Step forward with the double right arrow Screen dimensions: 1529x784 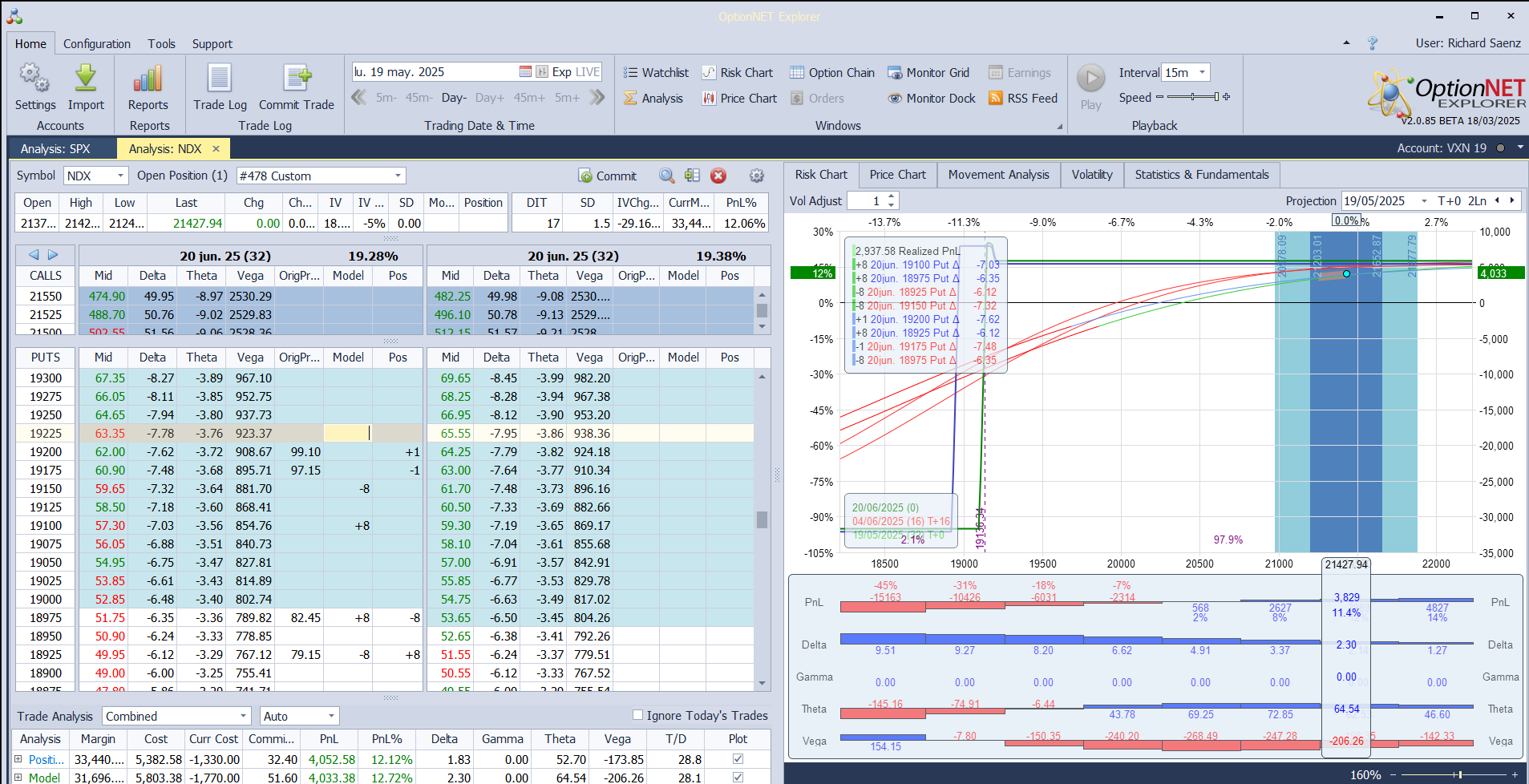coord(597,98)
